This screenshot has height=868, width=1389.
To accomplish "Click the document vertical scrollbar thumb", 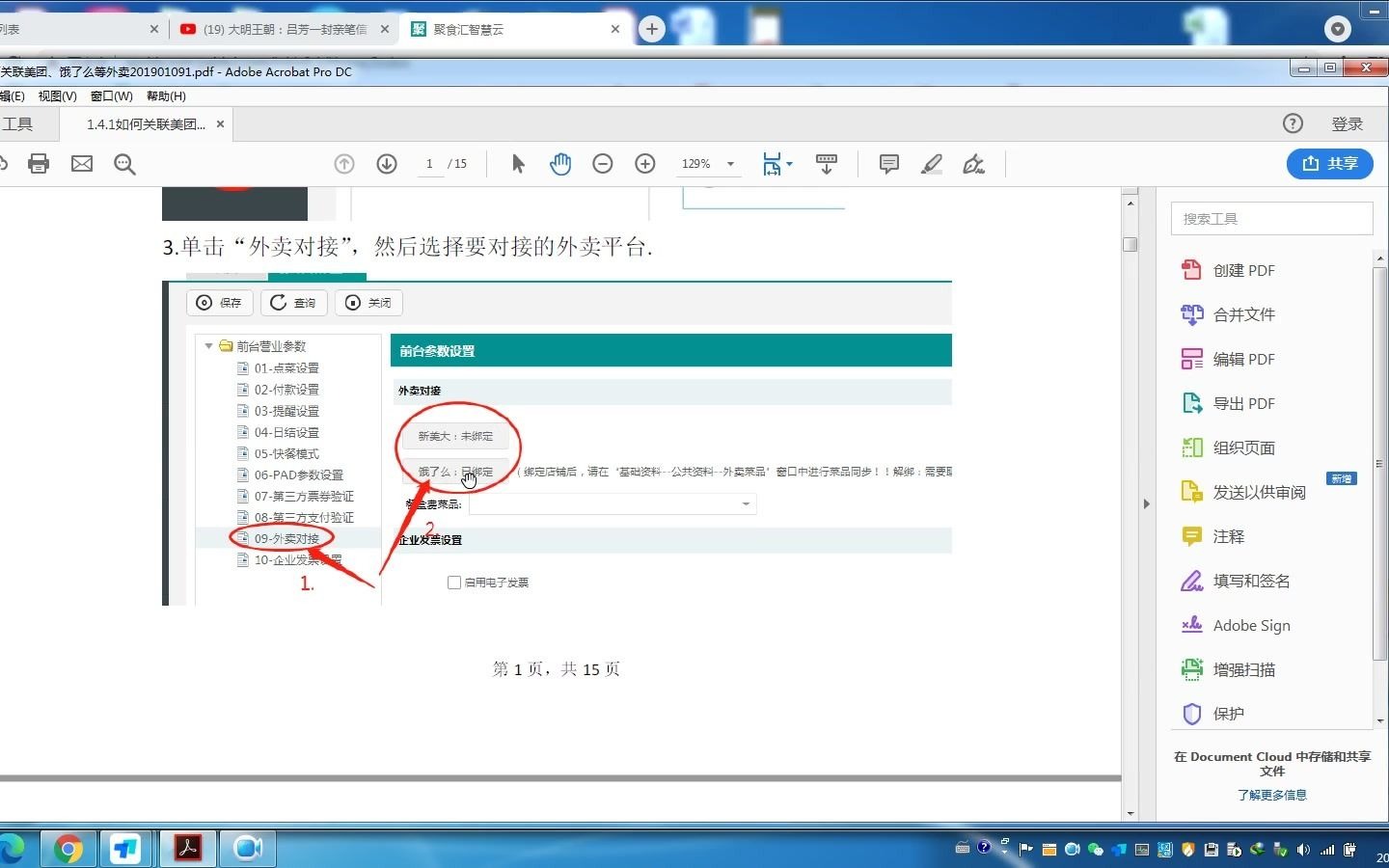I will point(1130,244).
